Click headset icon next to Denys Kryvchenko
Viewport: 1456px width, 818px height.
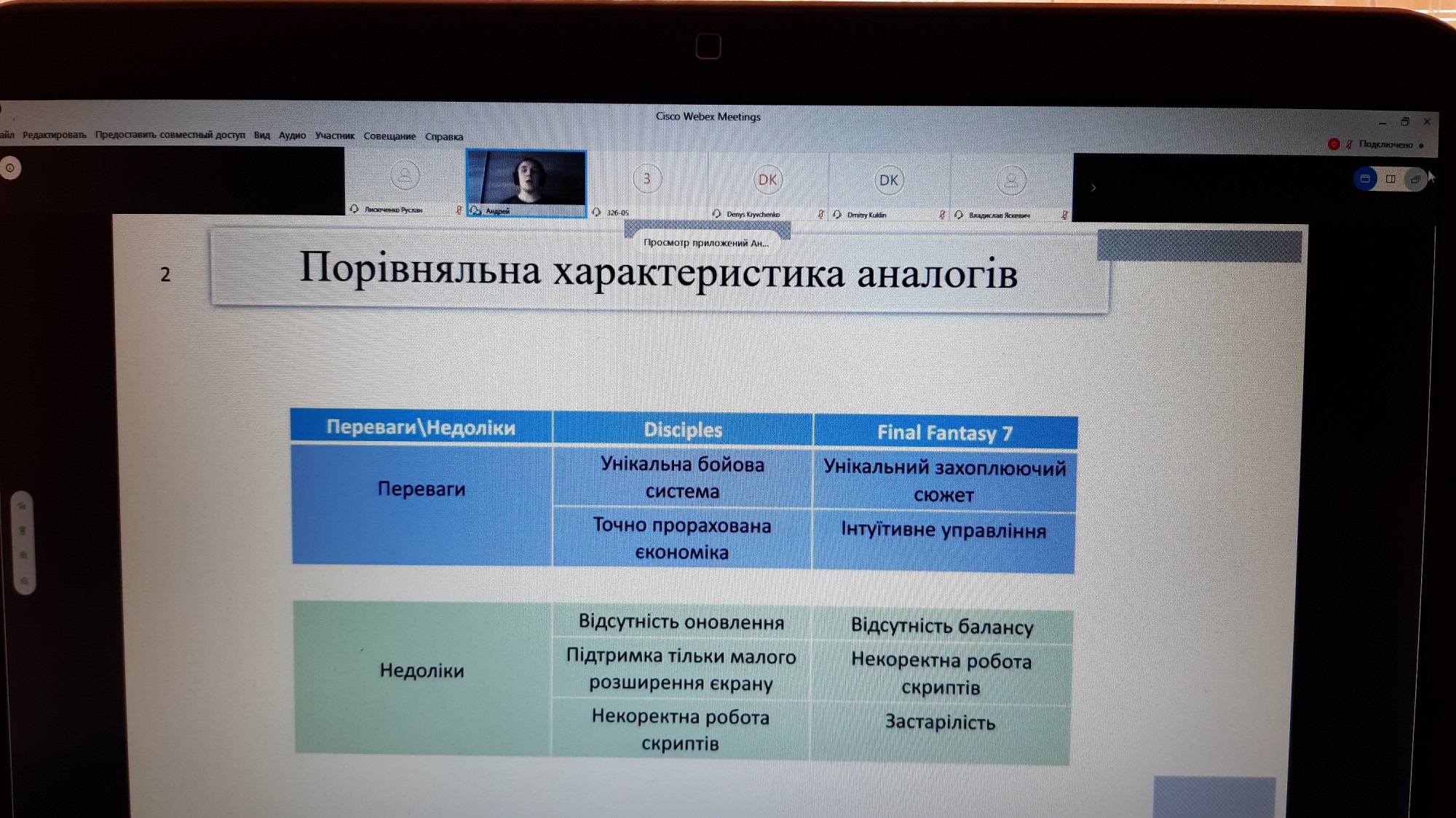[716, 214]
